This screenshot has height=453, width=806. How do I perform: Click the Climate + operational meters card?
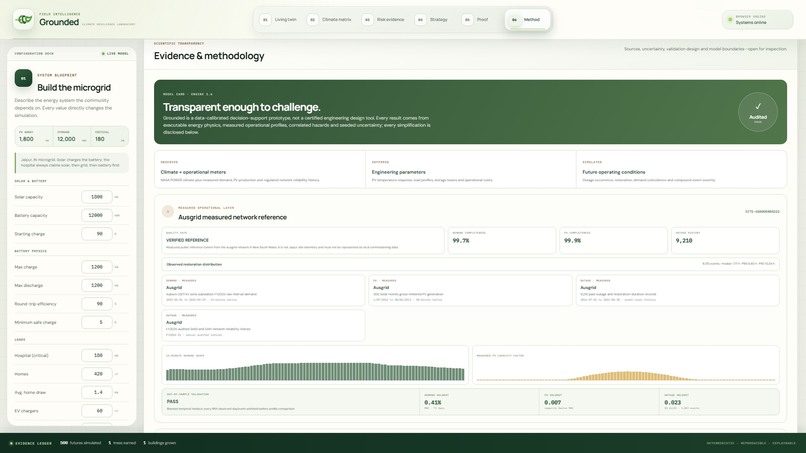pyautogui.click(x=260, y=170)
